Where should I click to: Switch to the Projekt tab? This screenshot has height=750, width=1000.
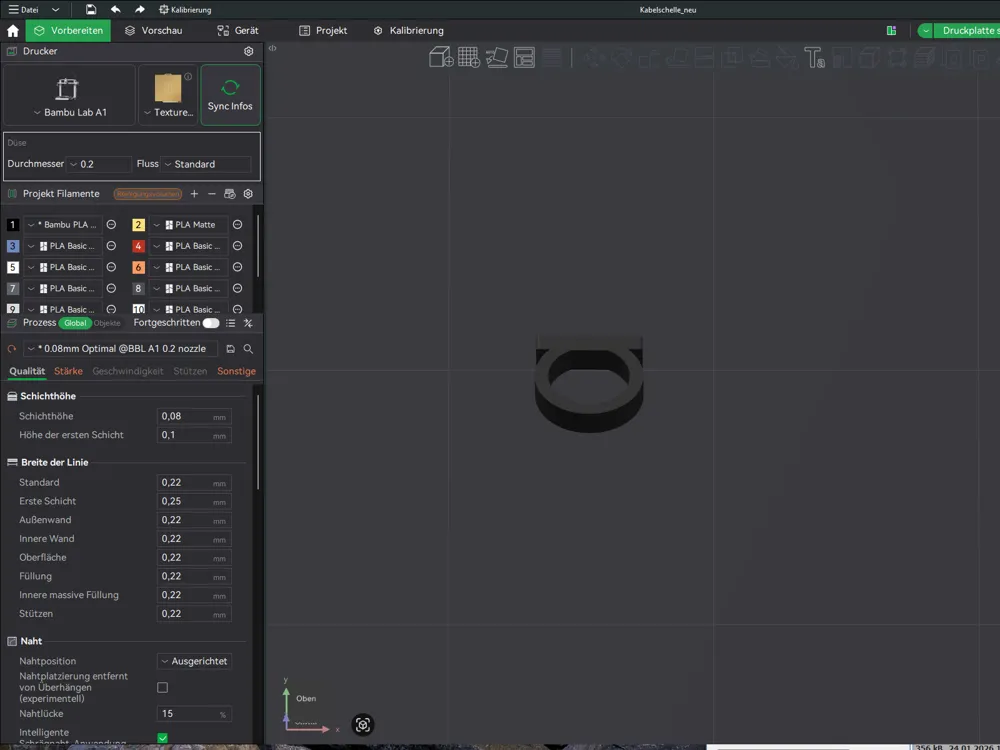tap(323, 31)
